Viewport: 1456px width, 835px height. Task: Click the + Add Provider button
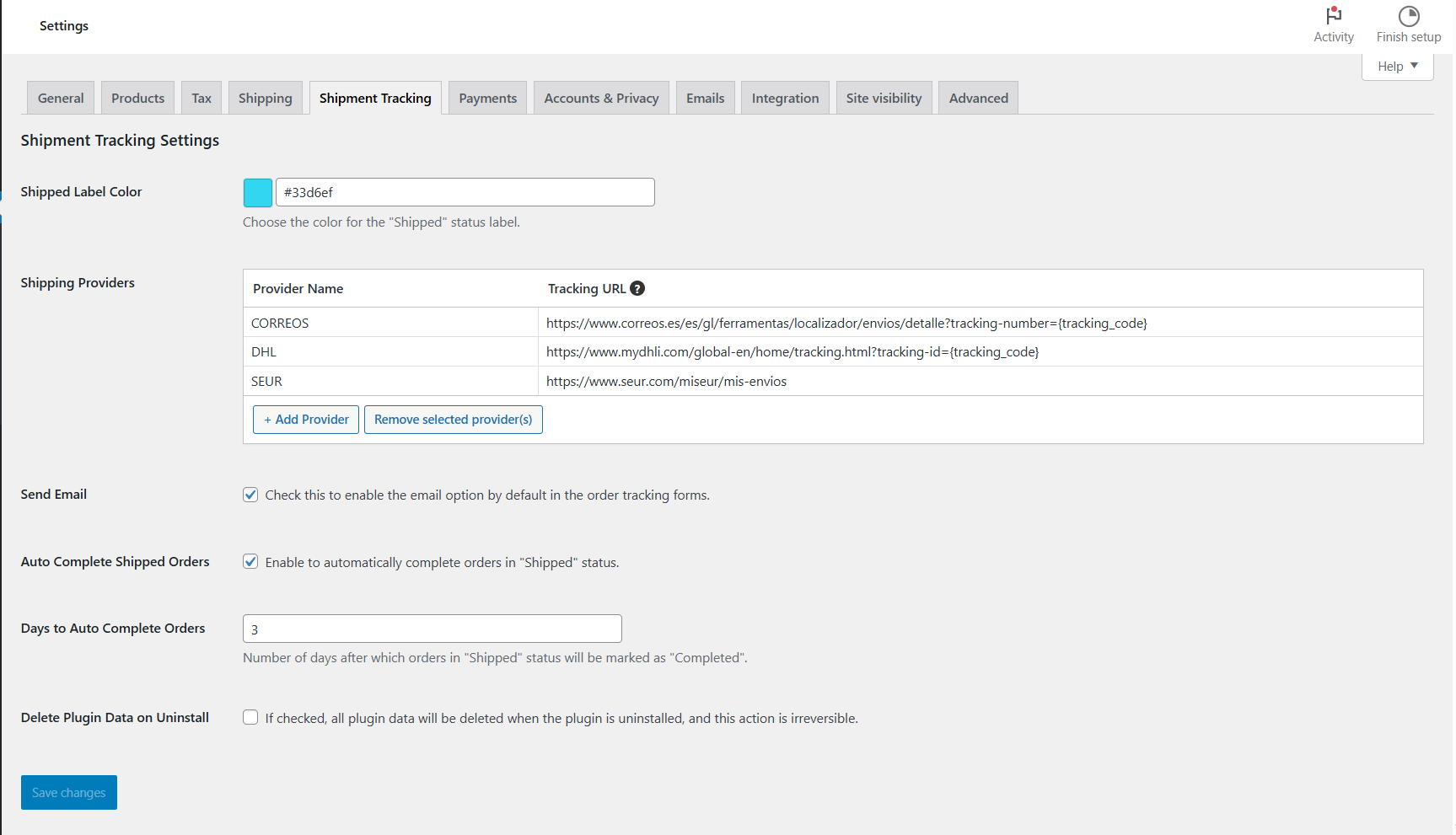[x=306, y=420]
